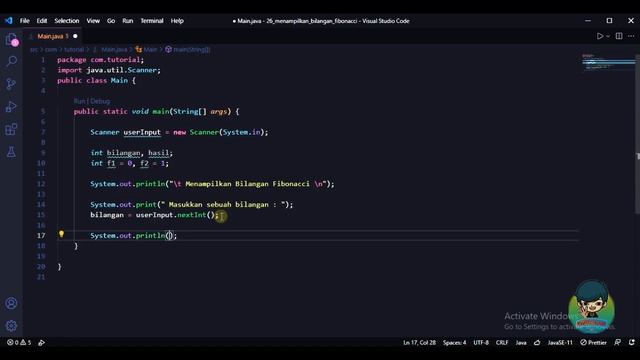Click the com.tutorial package name
Image resolution: width=640 pixels, height=360 pixels.
115,60
